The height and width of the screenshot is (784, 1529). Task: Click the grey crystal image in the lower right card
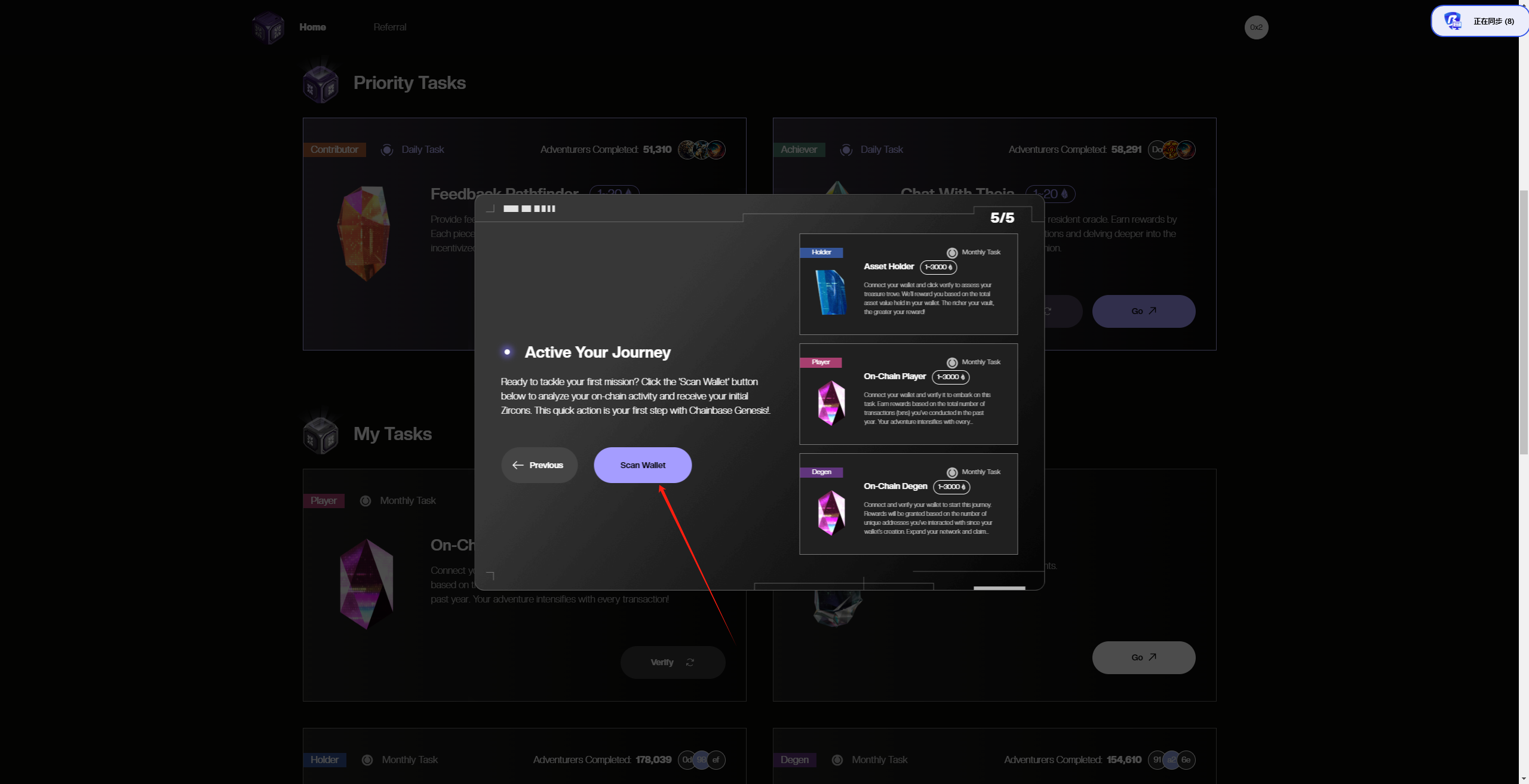pyautogui.click(x=837, y=608)
